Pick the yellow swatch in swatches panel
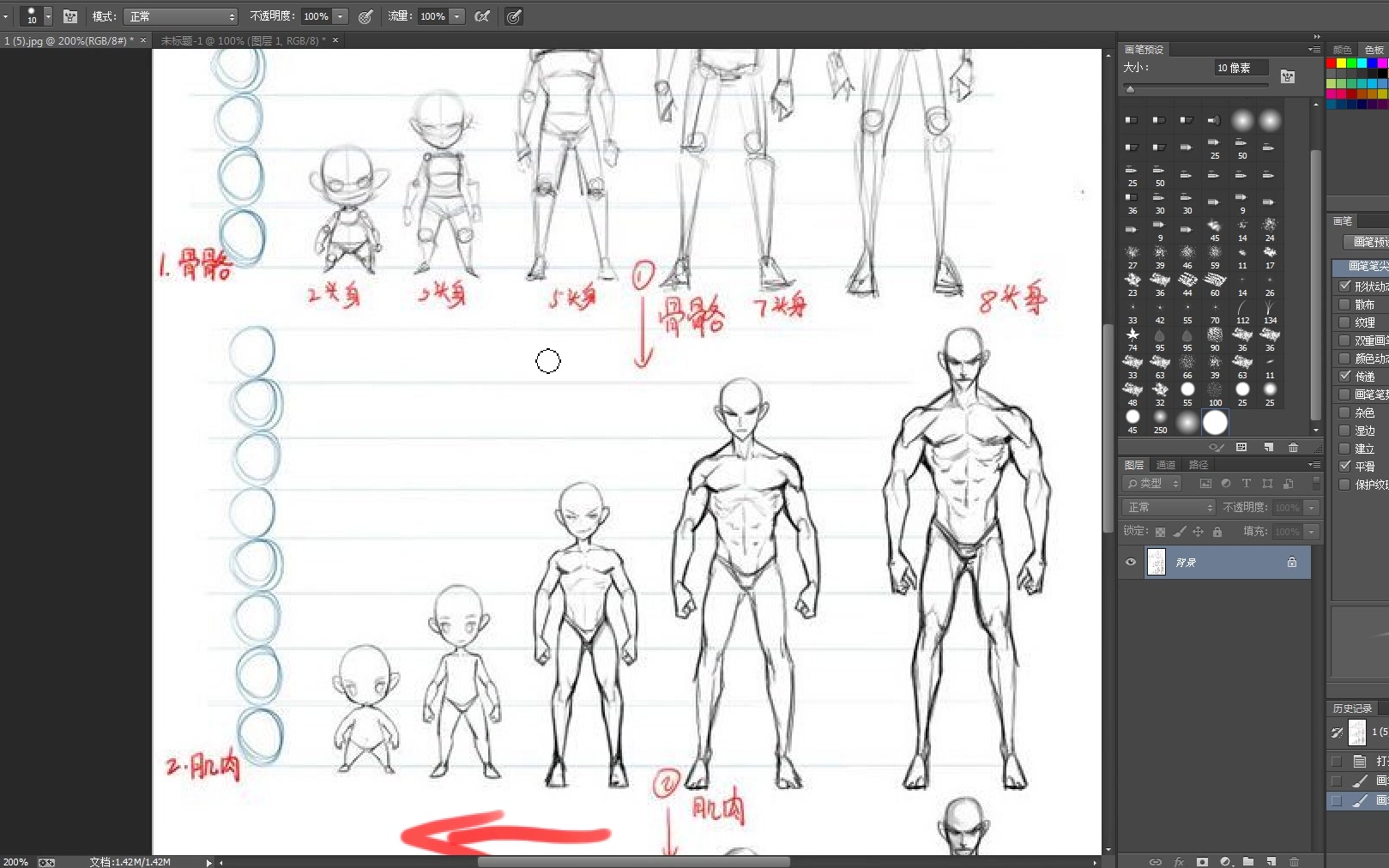 pyautogui.click(x=1341, y=63)
